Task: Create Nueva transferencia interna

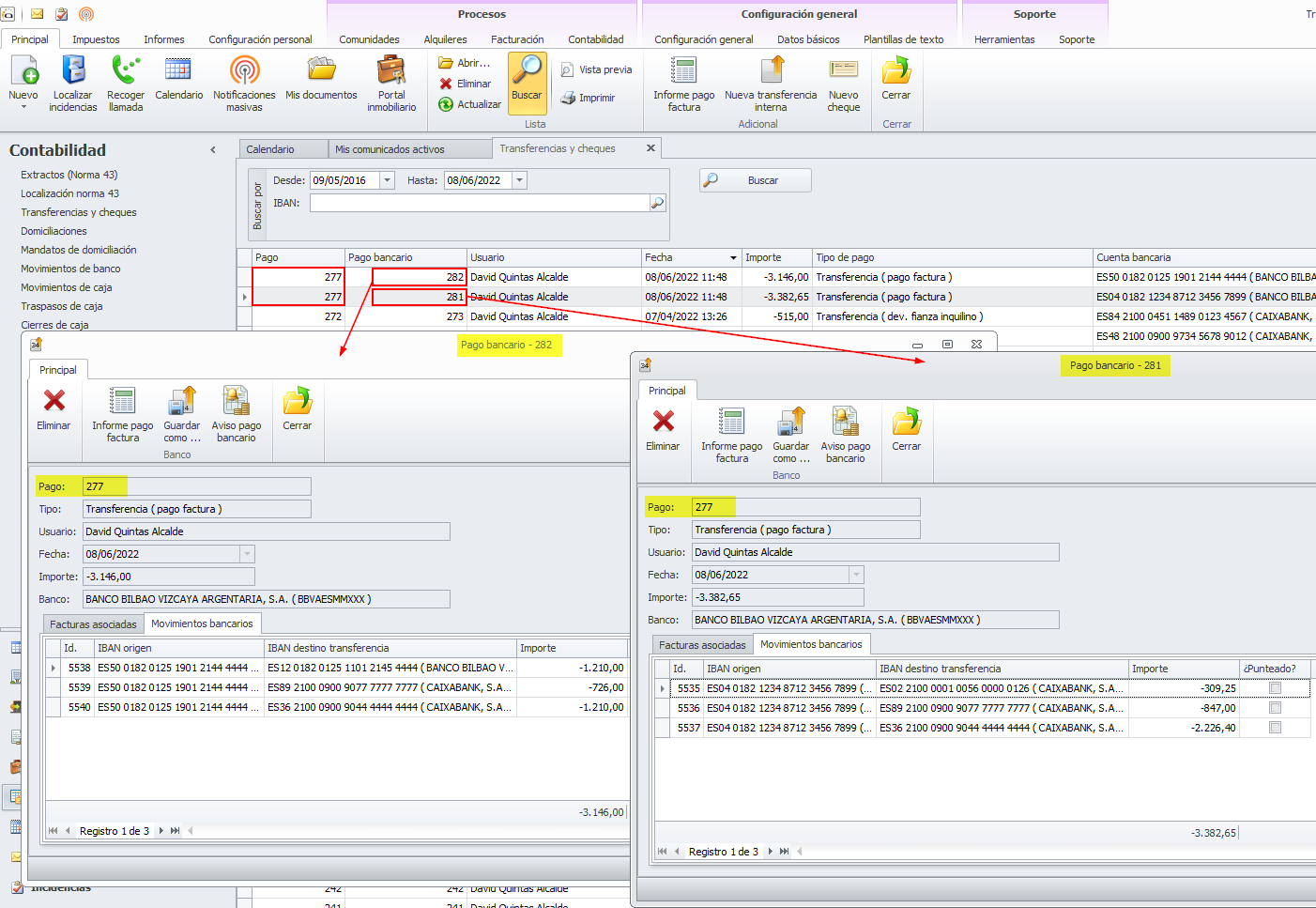Action: point(771,83)
